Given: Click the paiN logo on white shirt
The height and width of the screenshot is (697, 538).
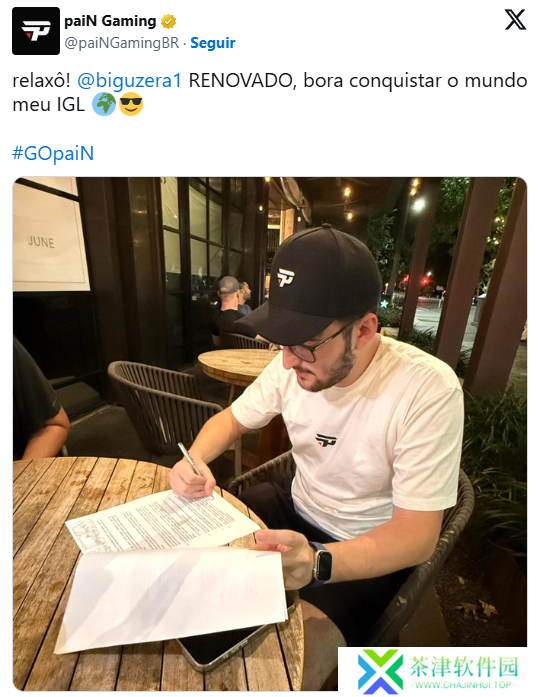Looking at the screenshot, I should [326, 440].
